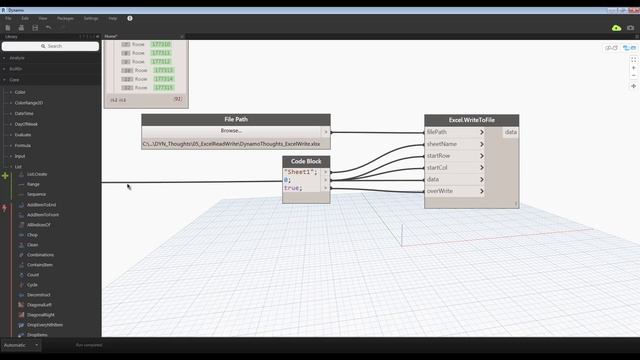Screen dimensions: 640x360
Task: Select the AllIndicesOf node
Action: pyautogui.click(x=38, y=225)
